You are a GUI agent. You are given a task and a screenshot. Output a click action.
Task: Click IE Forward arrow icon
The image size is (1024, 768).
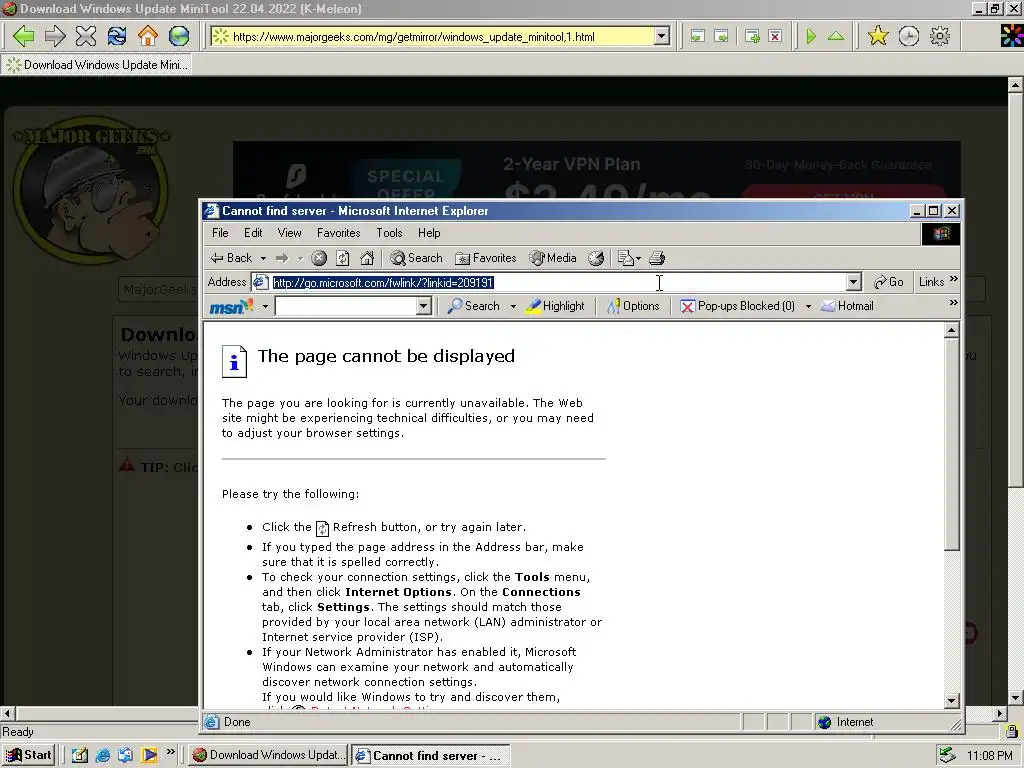(281, 258)
